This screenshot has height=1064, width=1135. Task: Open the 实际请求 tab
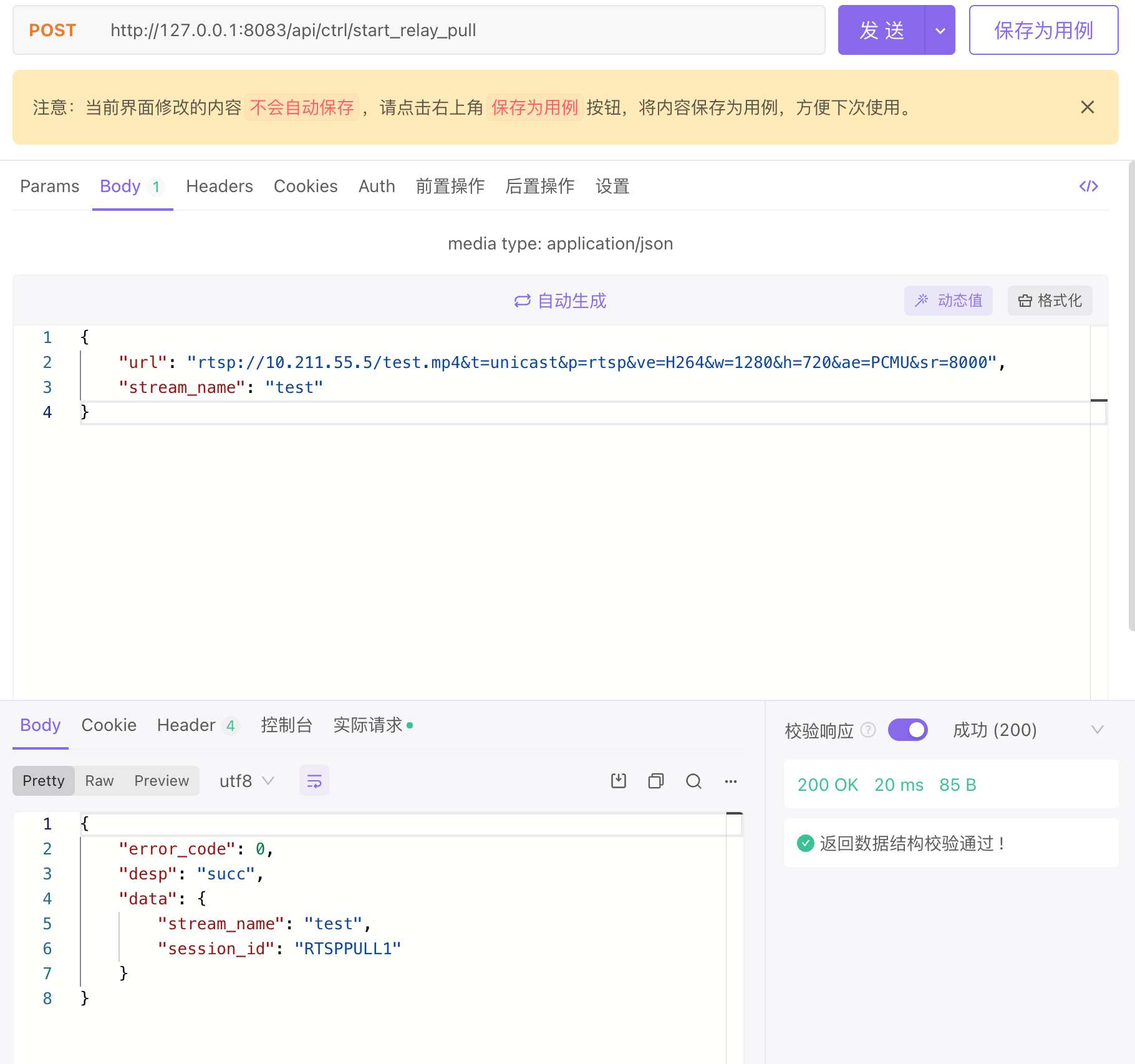point(373,725)
